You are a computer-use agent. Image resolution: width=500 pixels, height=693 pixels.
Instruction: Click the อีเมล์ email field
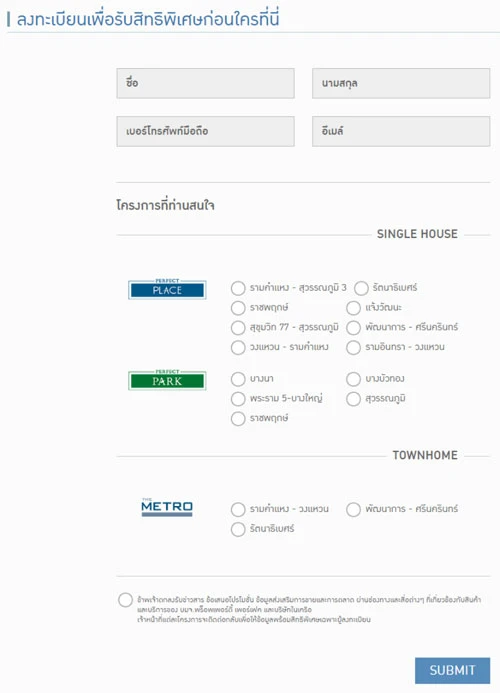[401, 131]
